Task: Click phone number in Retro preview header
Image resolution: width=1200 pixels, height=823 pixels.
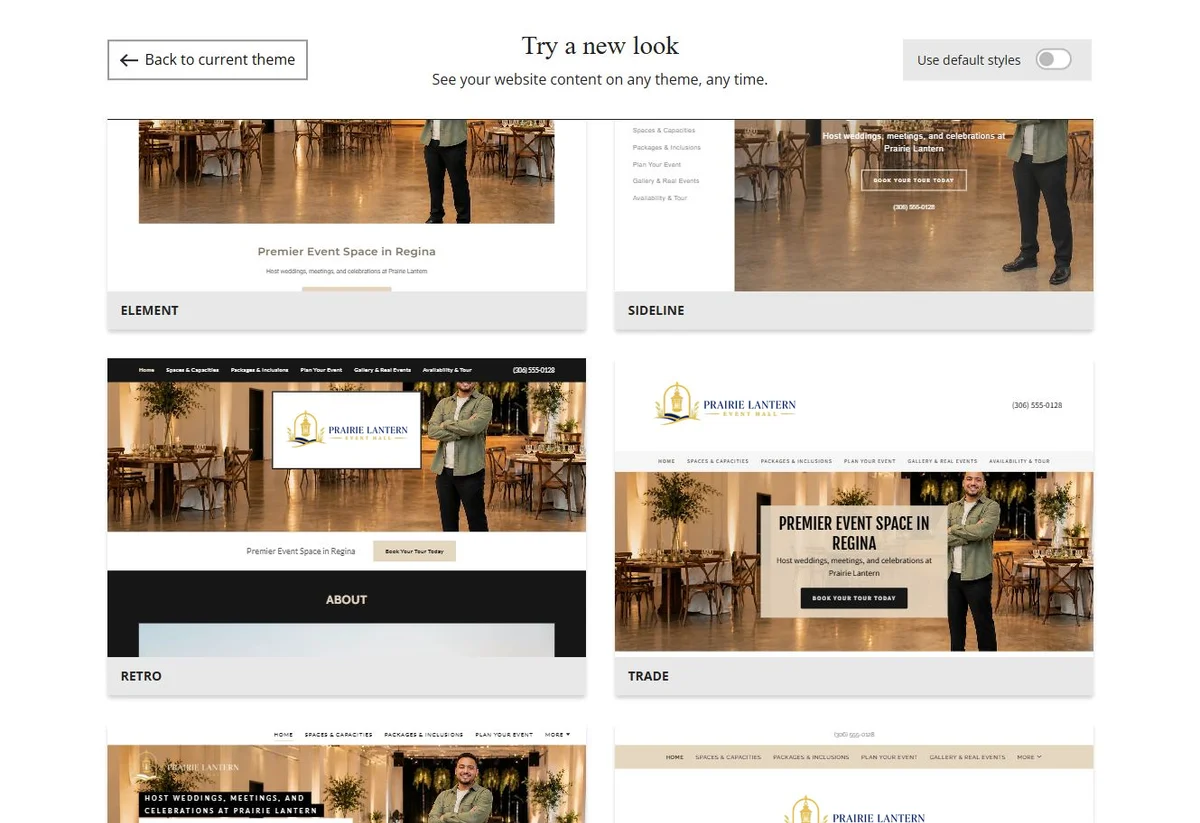Action: point(533,370)
